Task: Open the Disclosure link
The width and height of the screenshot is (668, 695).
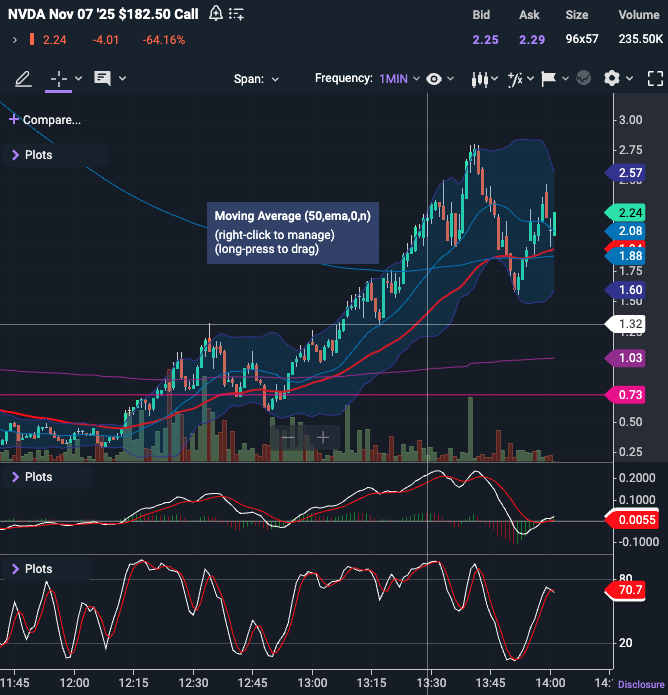Action: click(640, 685)
